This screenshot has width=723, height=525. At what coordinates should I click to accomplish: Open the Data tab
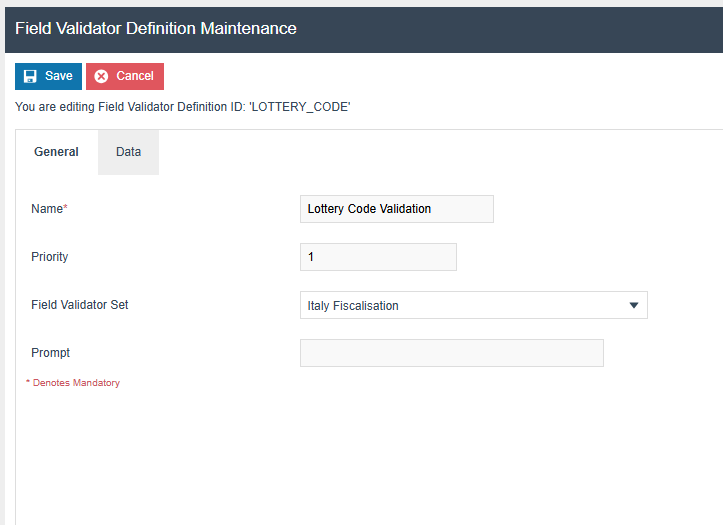pyautogui.click(x=128, y=152)
